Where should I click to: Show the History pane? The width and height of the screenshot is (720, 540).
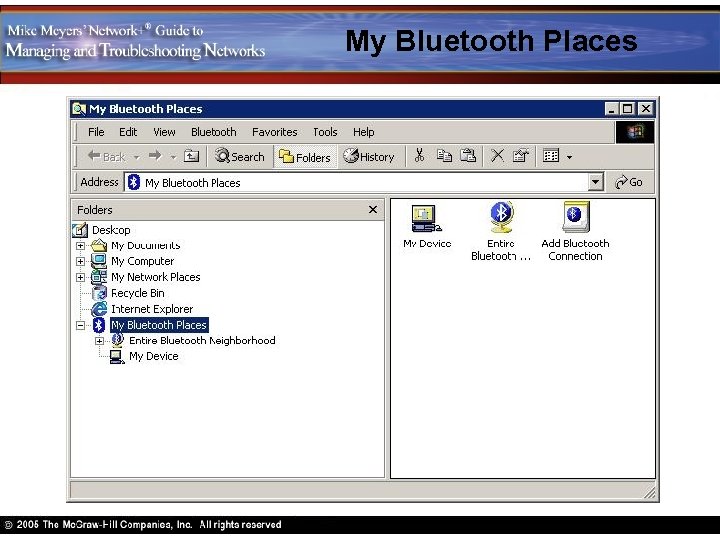[369, 157]
